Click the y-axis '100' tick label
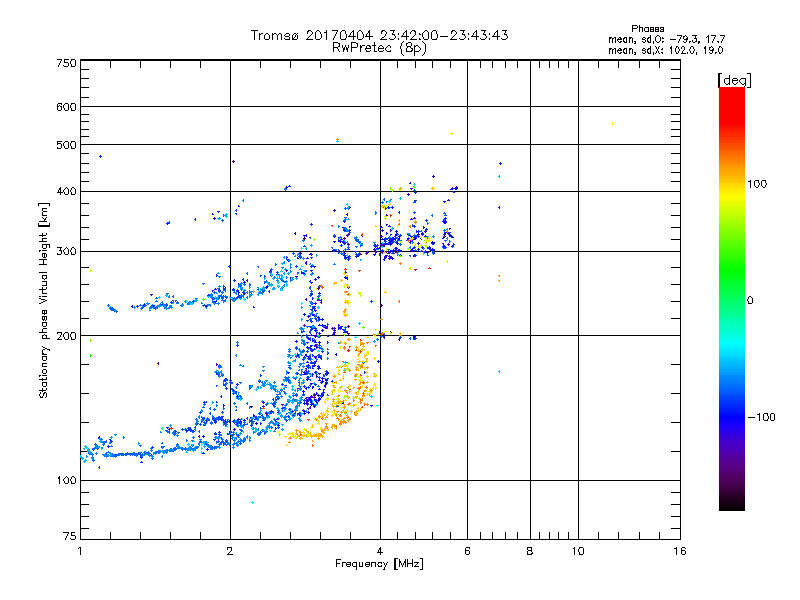This screenshot has height=600, width=800. (x=67, y=481)
